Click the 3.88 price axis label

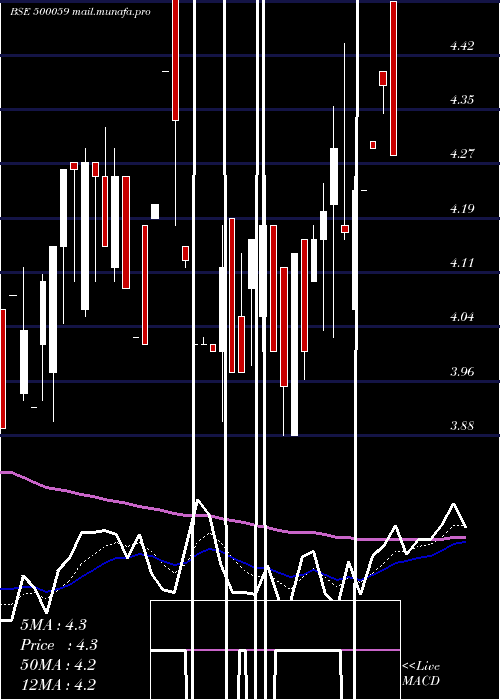[x=462, y=425]
